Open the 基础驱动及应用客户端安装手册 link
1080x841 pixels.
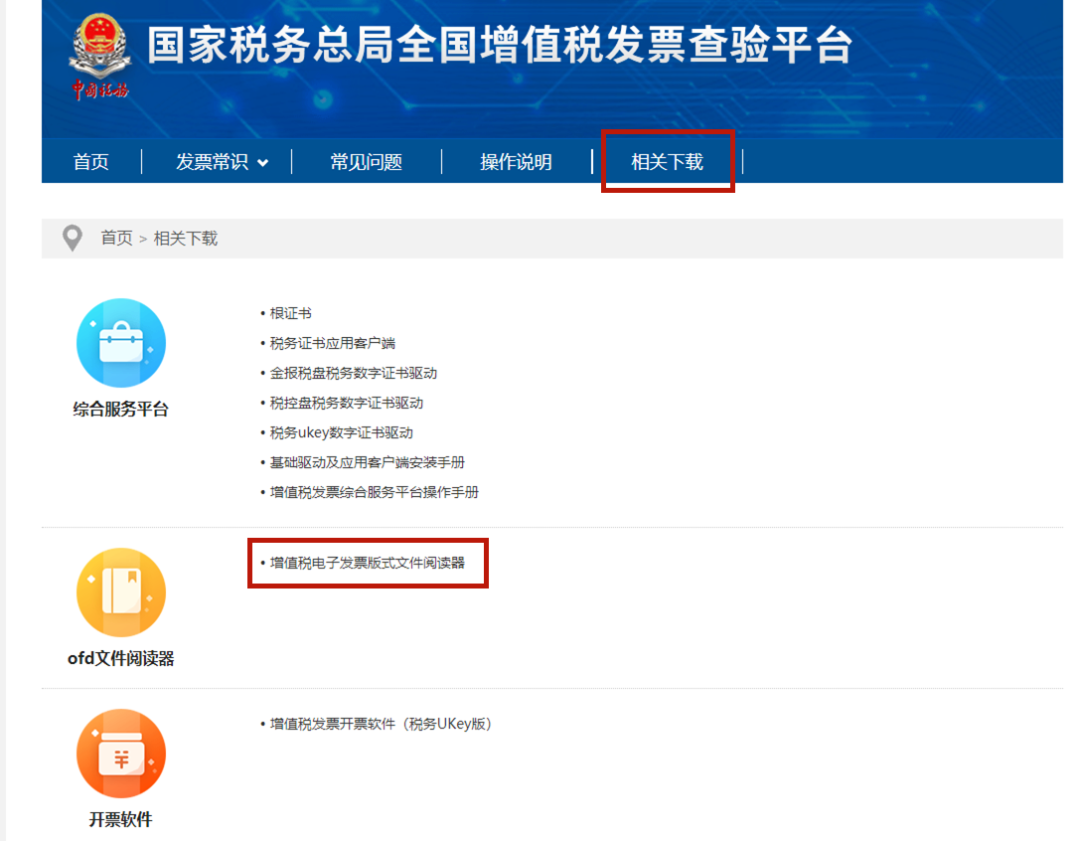[367, 462]
